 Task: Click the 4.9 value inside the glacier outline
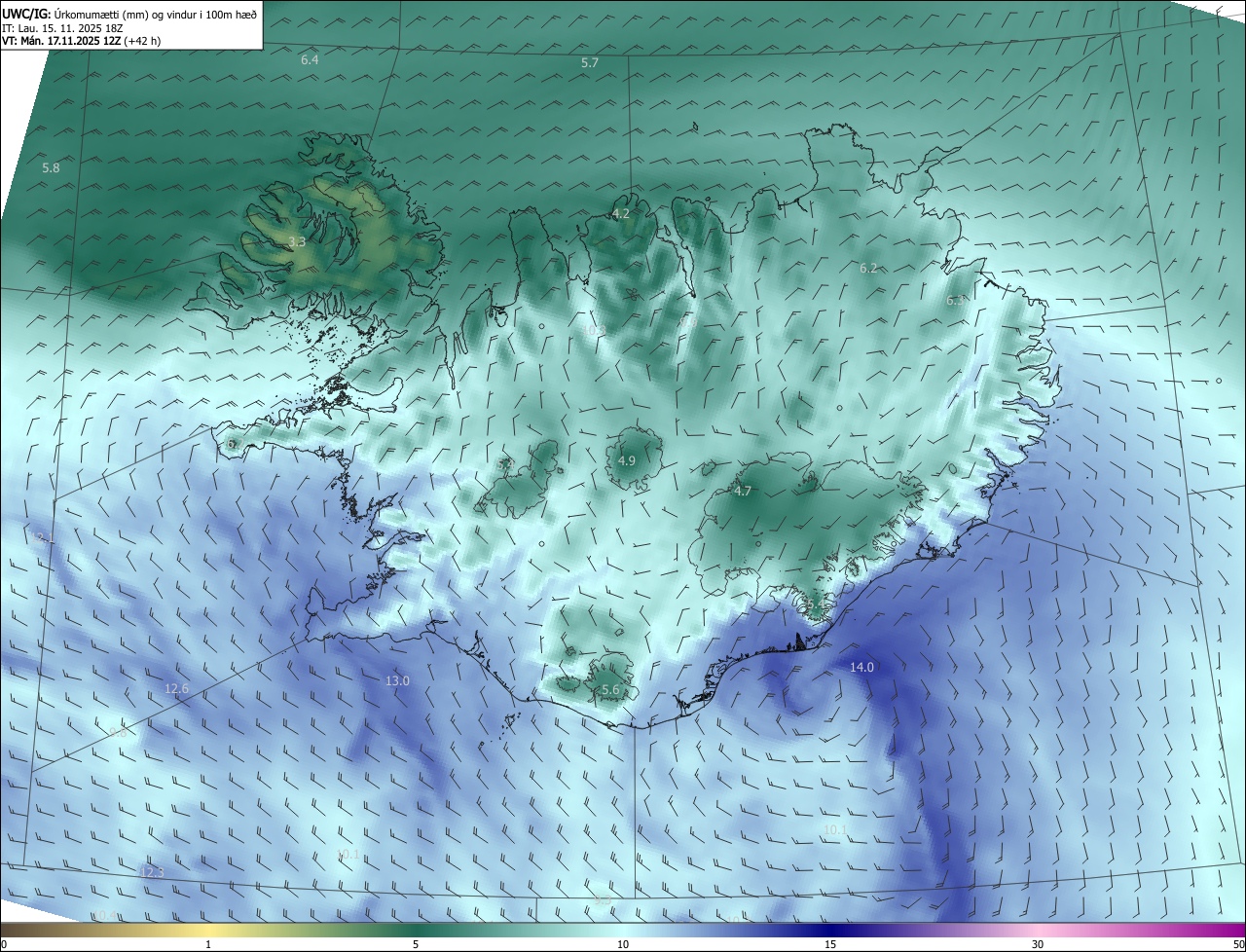click(627, 460)
